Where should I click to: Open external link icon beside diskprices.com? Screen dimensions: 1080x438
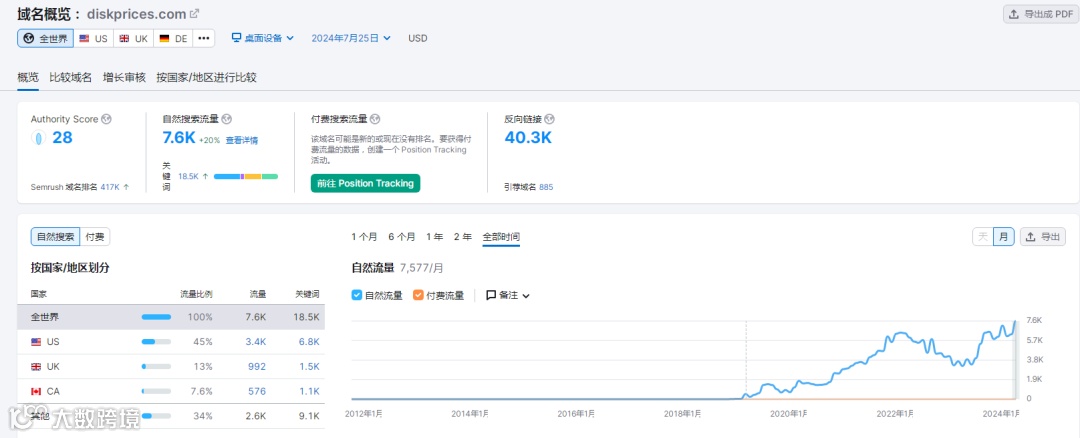tap(195, 13)
